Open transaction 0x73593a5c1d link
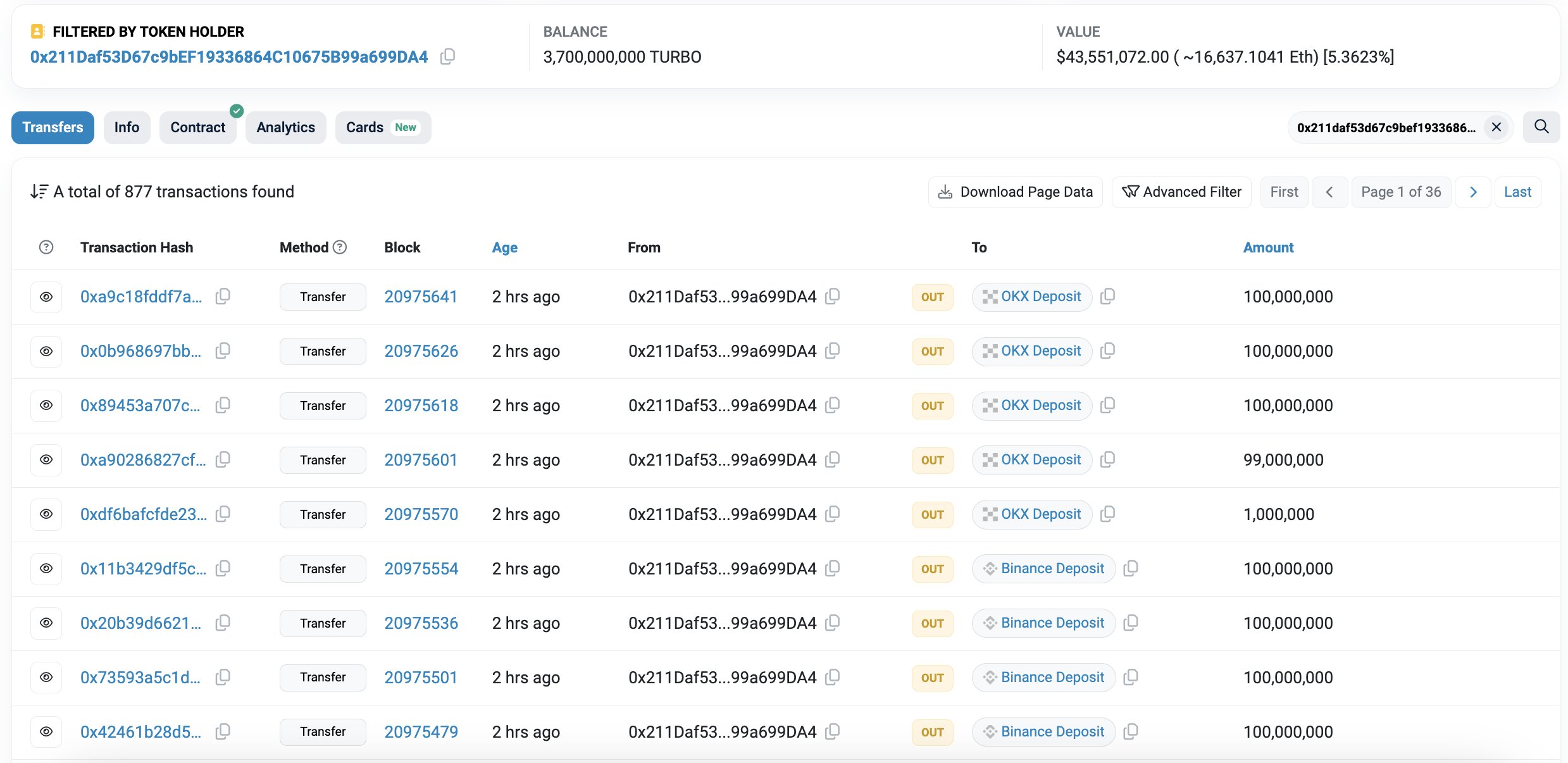The width and height of the screenshot is (1568, 763). 140,678
